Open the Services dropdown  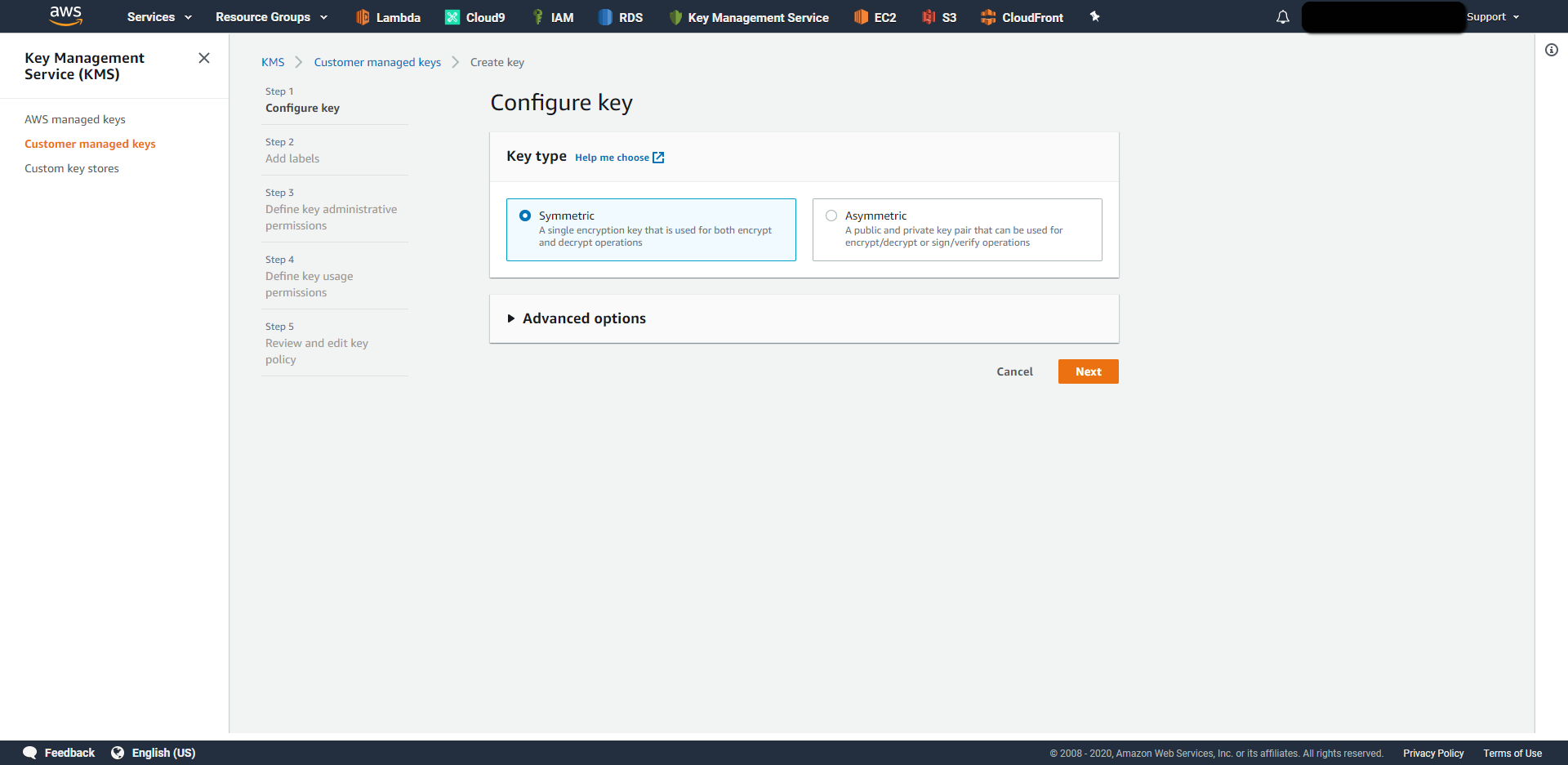[158, 16]
